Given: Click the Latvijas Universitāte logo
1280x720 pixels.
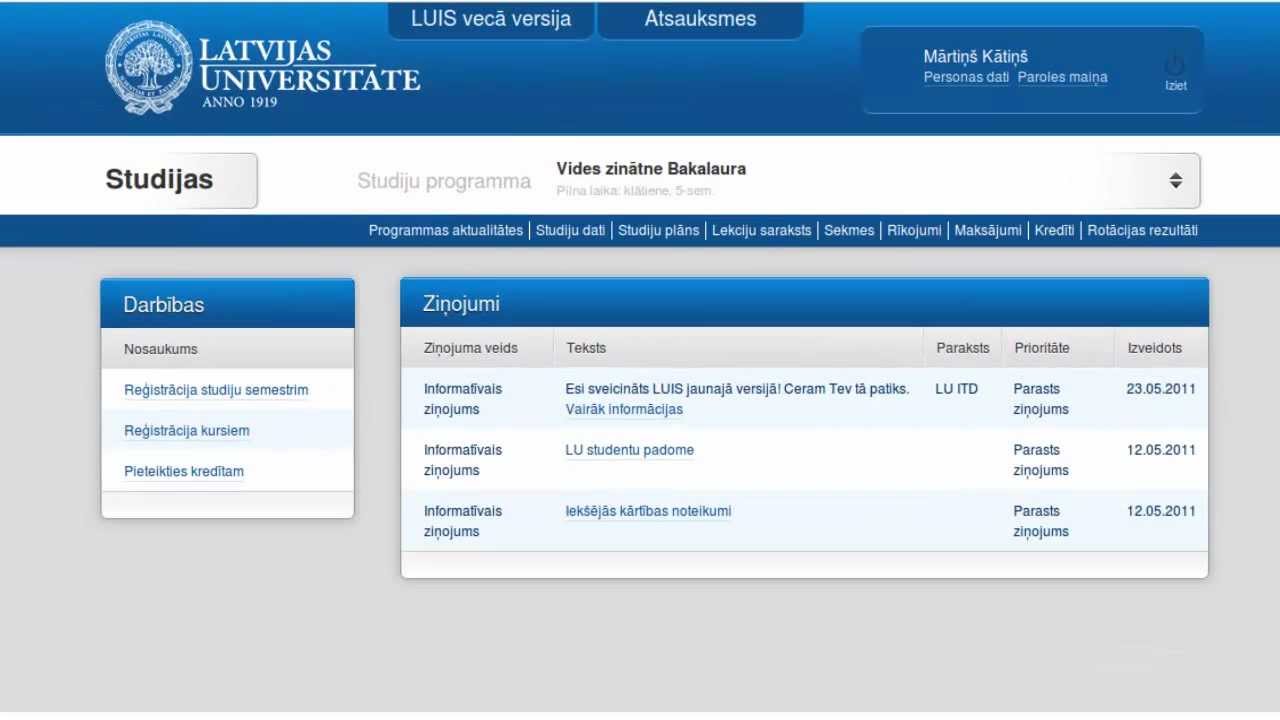Looking at the screenshot, I should (x=262, y=67).
